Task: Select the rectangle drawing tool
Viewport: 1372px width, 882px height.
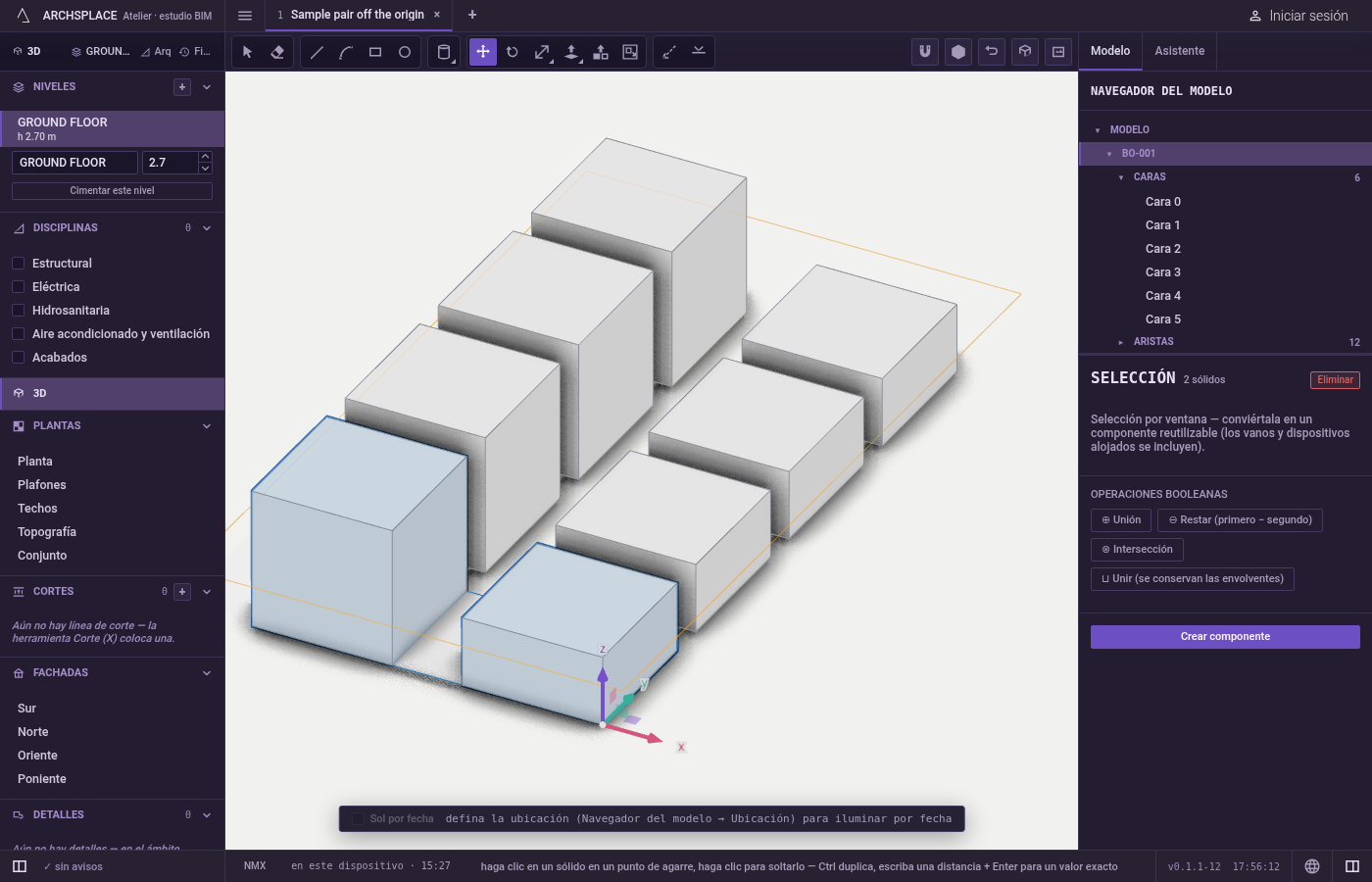Action: (375, 52)
